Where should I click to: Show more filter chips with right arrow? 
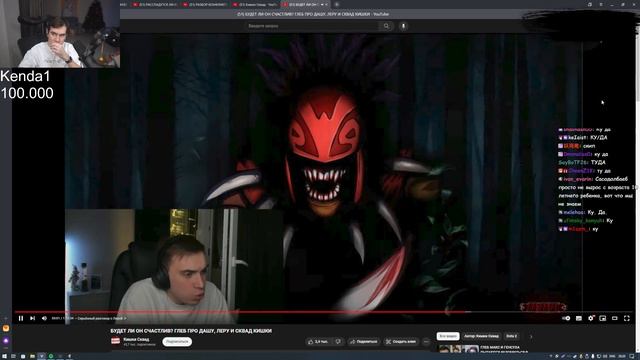pos(531,337)
